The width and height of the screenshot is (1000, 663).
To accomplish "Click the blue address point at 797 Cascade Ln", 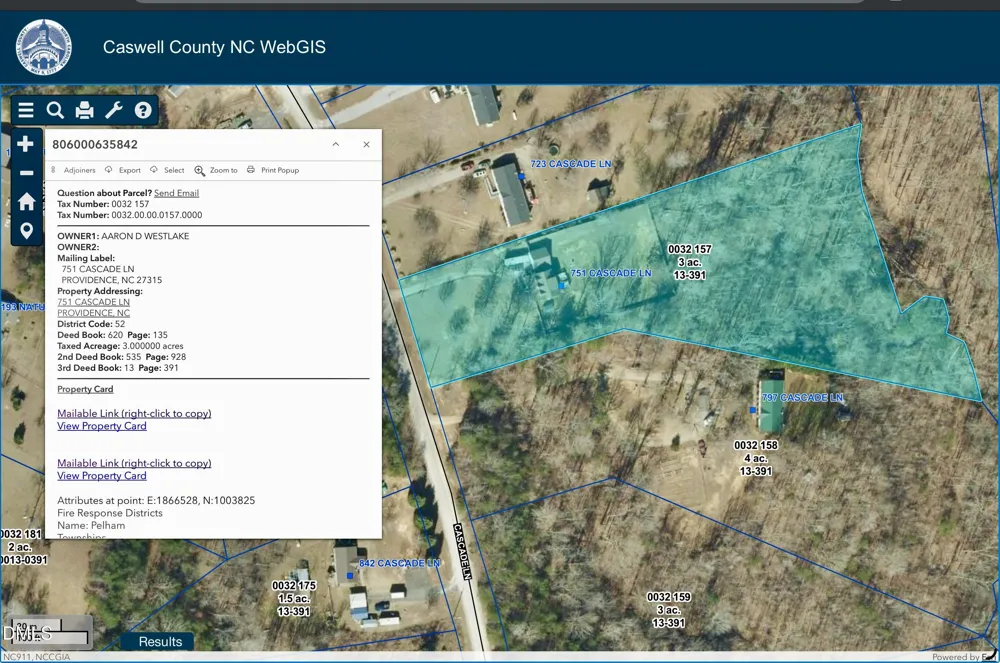I will [753, 410].
